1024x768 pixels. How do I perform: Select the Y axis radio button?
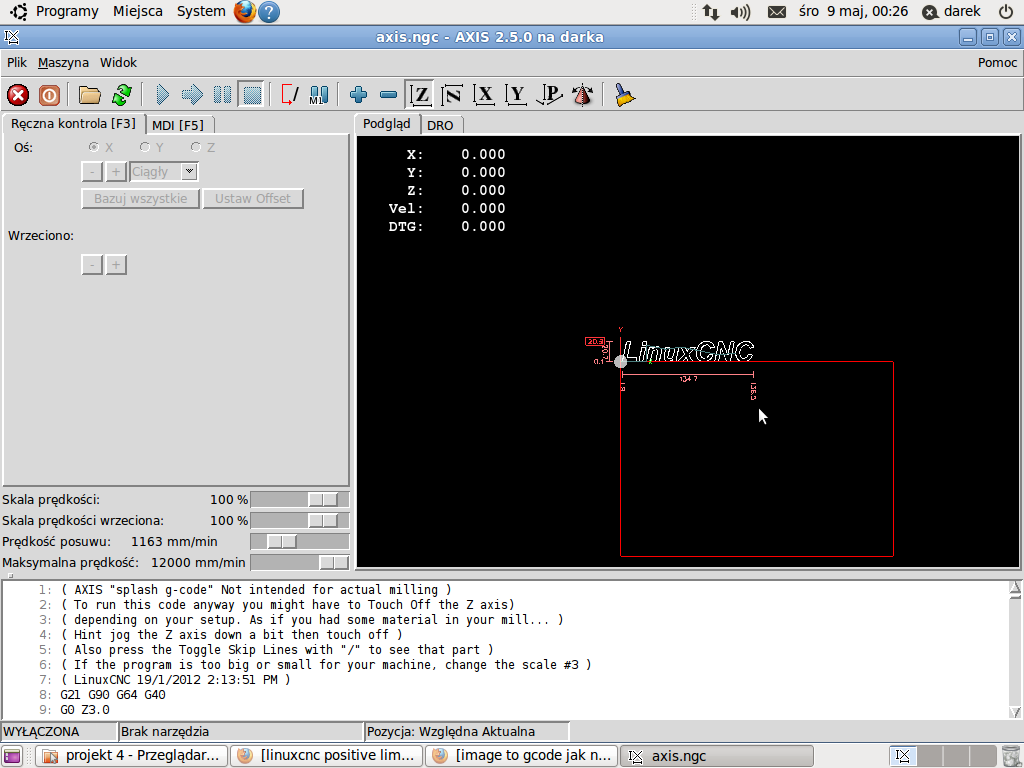(x=145, y=148)
